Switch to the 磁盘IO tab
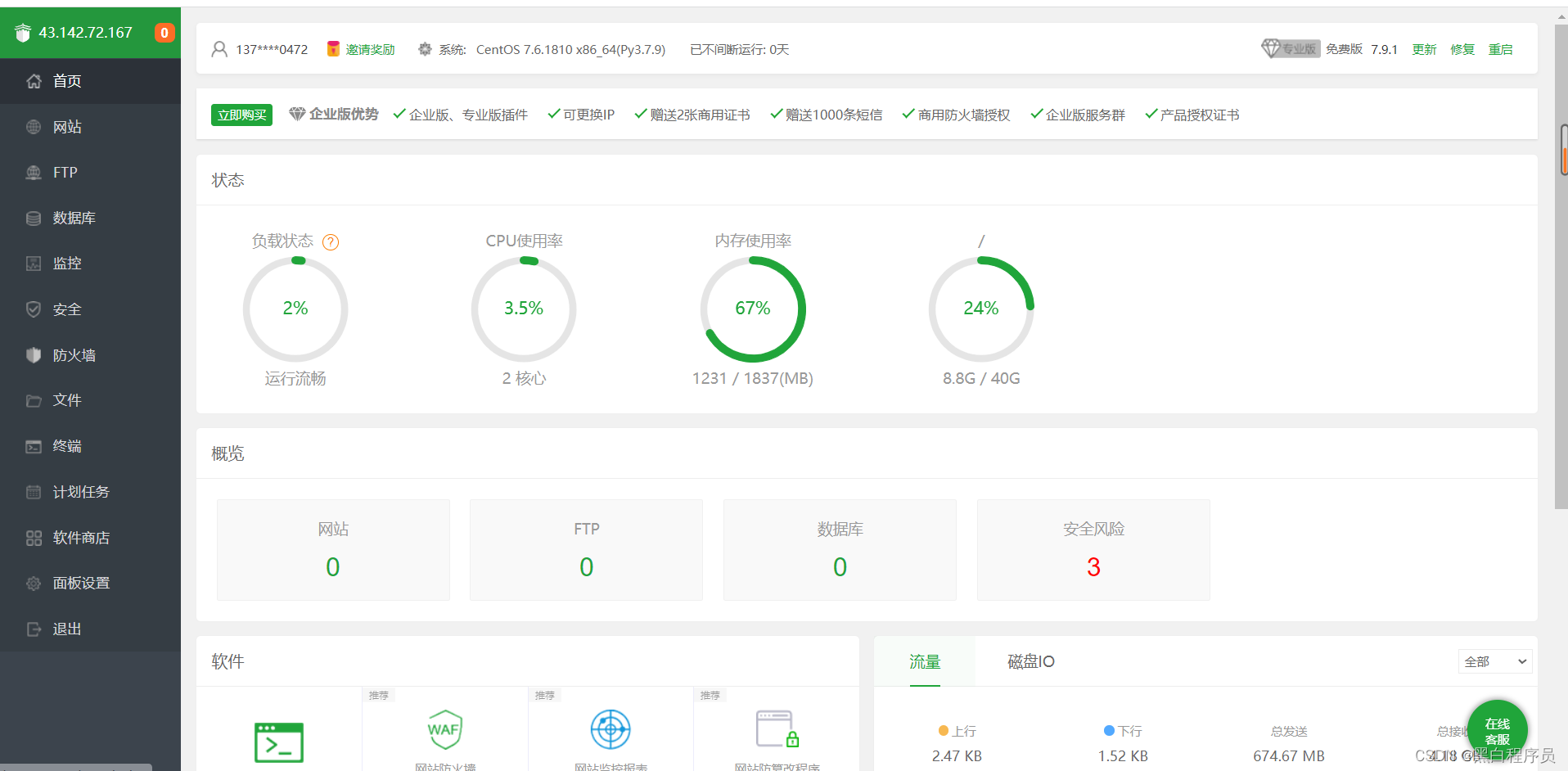The width and height of the screenshot is (1568, 771). 1031,661
